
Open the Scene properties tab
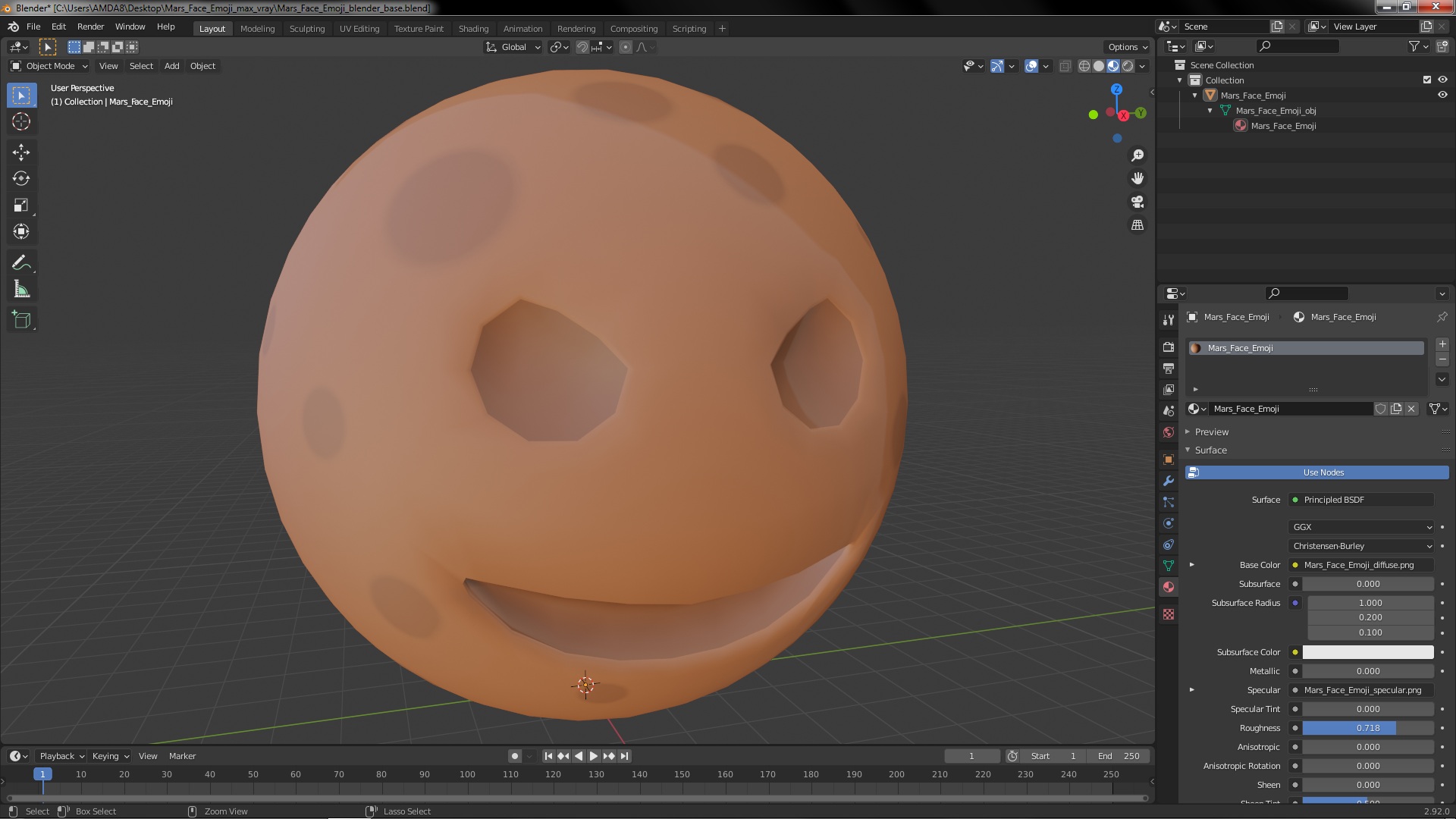pos(1169,410)
